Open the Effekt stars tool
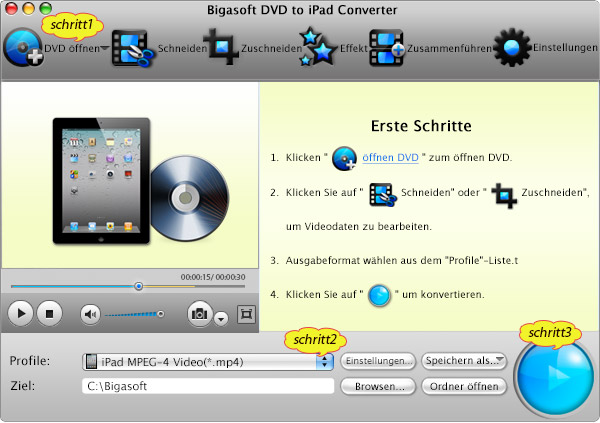 318,47
